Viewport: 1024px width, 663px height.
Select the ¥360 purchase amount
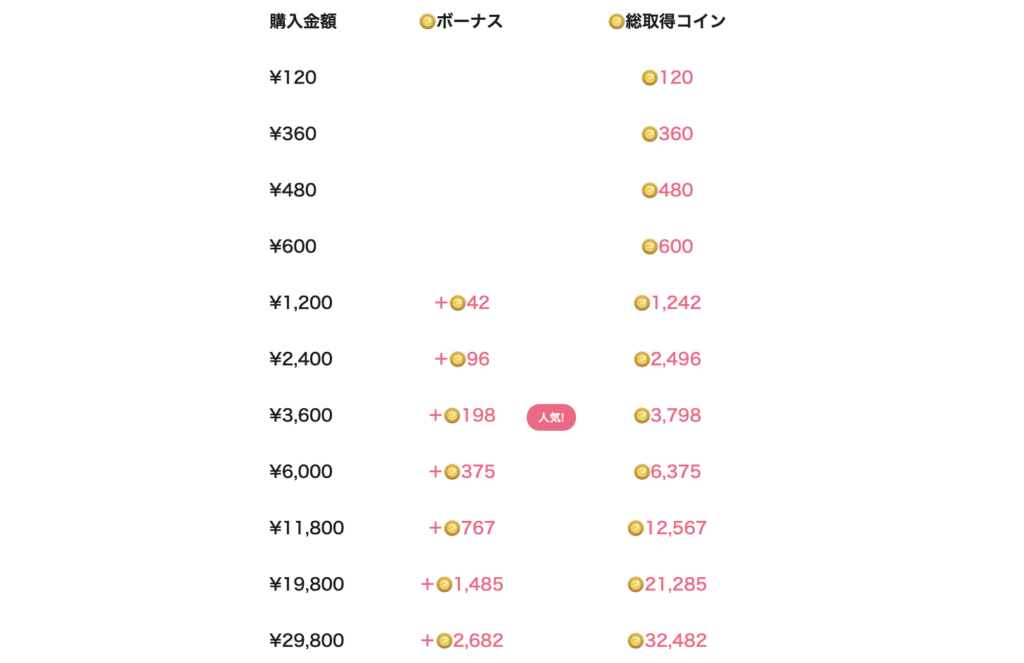(x=293, y=134)
